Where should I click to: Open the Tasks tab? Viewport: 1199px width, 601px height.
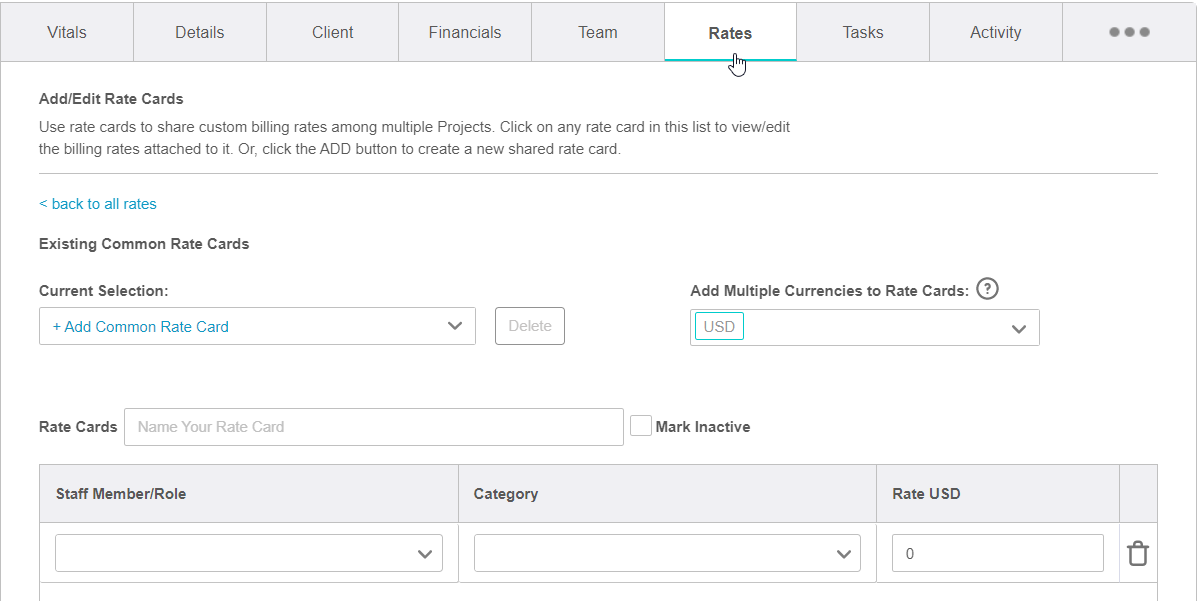point(863,32)
